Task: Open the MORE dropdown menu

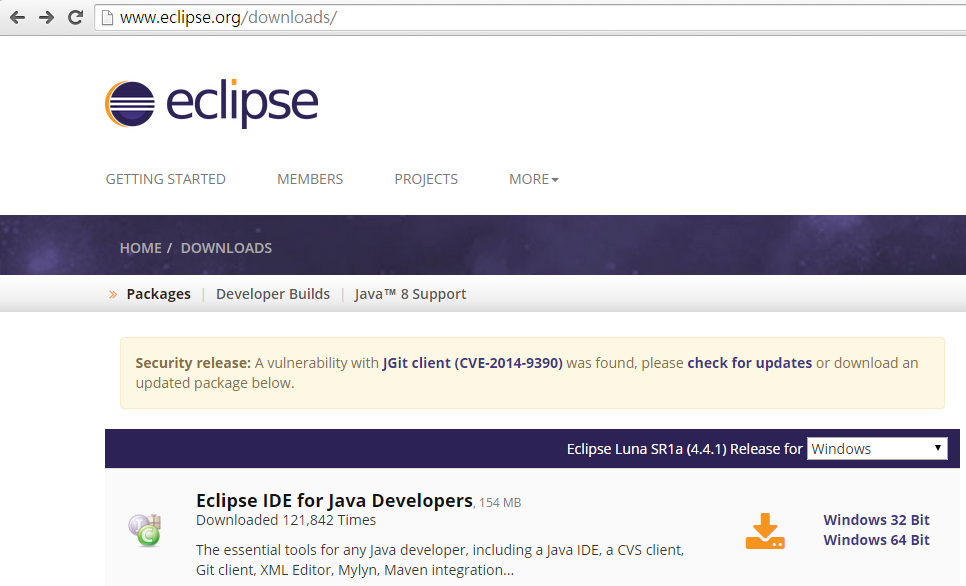Action: coord(534,179)
